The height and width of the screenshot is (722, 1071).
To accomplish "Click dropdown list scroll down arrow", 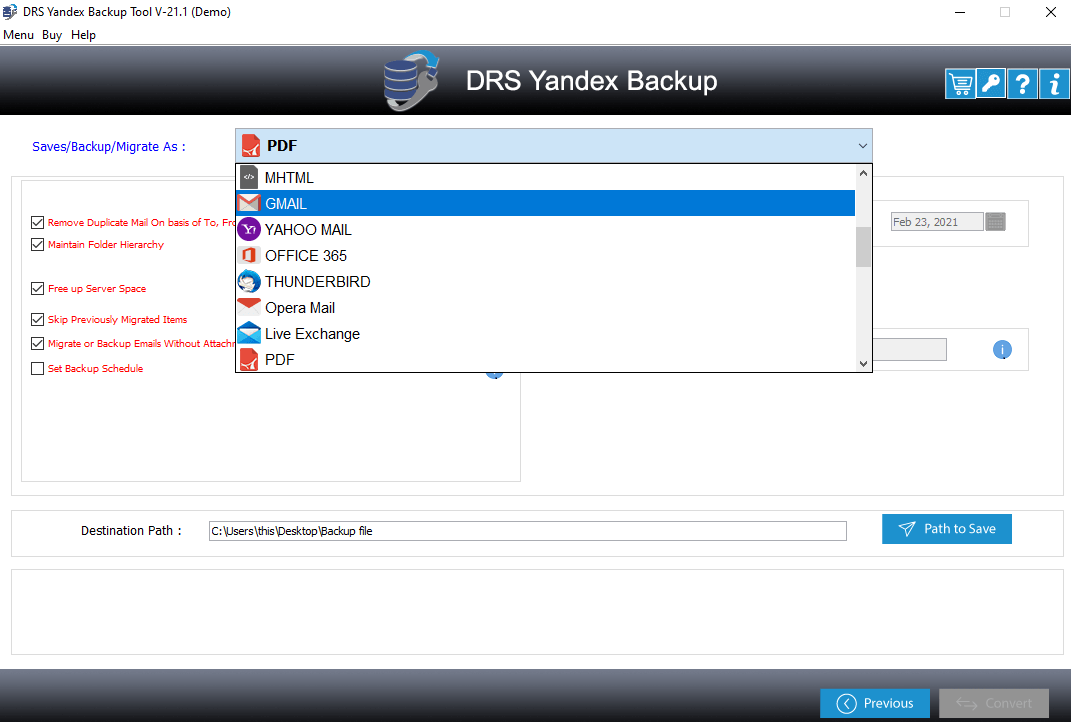I will pyautogui.click(x=863, y=363).
